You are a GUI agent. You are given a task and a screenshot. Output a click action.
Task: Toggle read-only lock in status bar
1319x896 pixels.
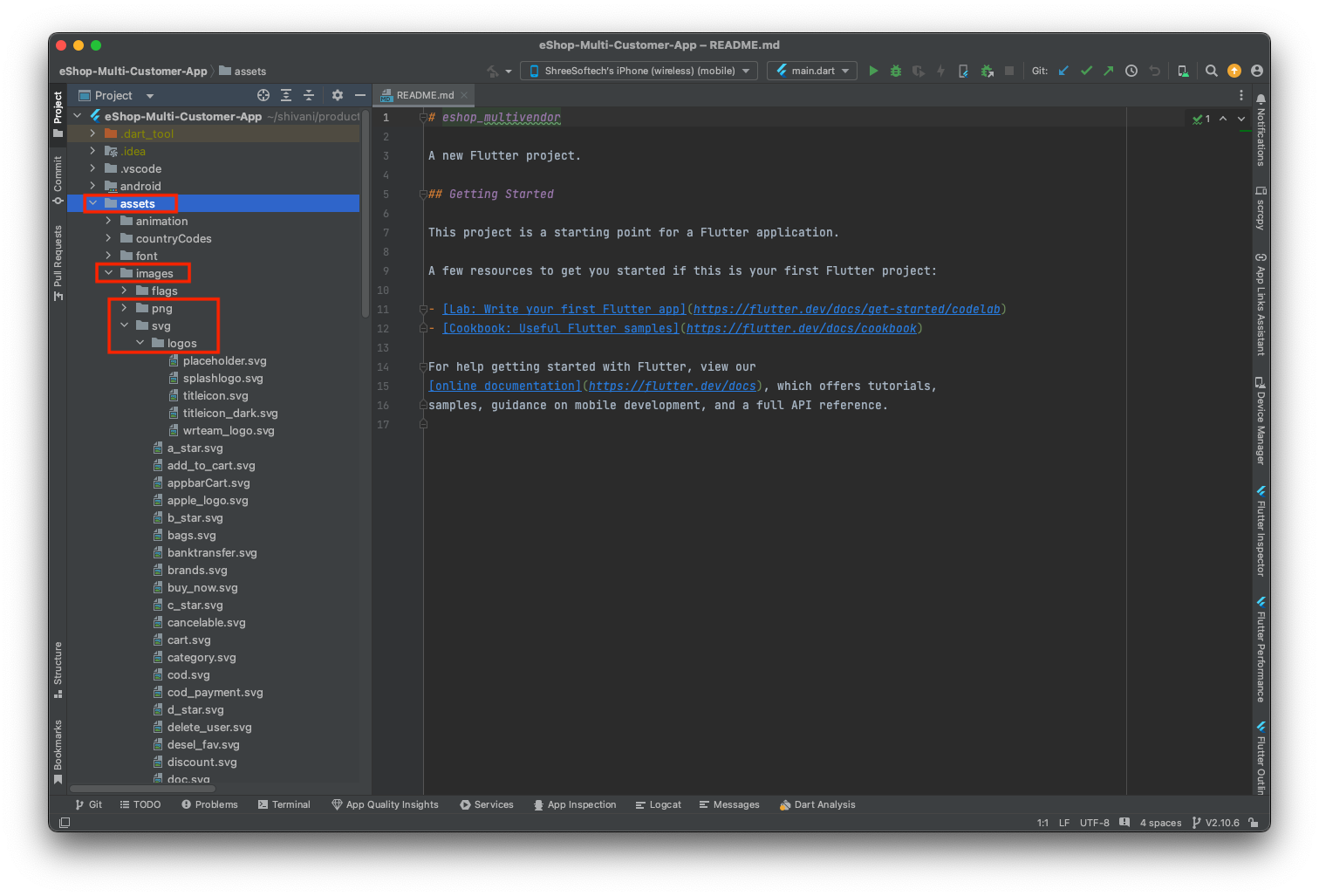1254,823
